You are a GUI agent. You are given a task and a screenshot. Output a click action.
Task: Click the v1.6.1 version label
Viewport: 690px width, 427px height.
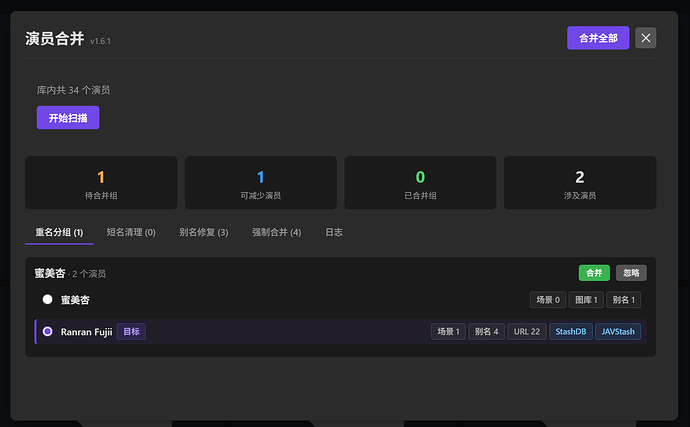pos(100,41)
